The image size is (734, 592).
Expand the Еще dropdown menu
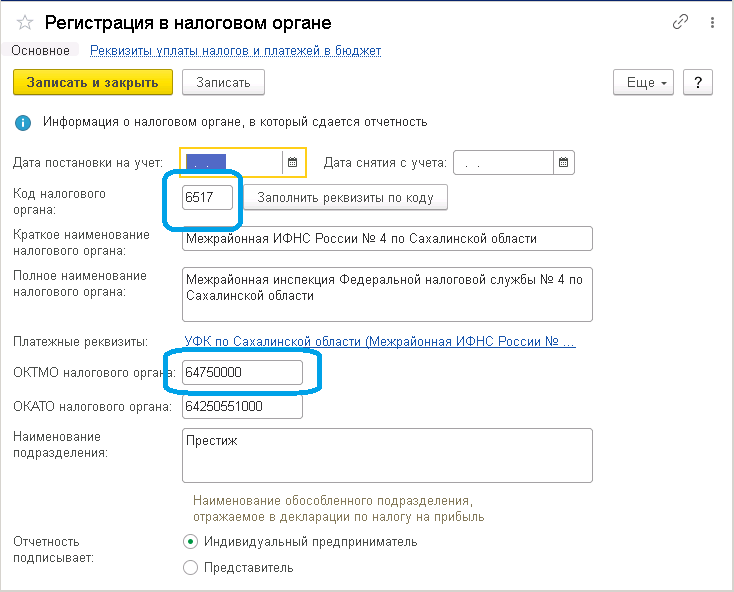click(x=643, y=82)
